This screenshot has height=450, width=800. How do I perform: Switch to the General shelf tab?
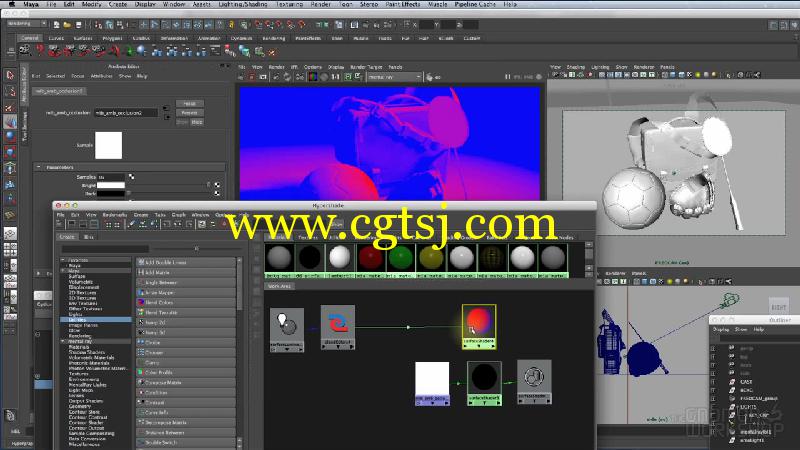point(30,38)
